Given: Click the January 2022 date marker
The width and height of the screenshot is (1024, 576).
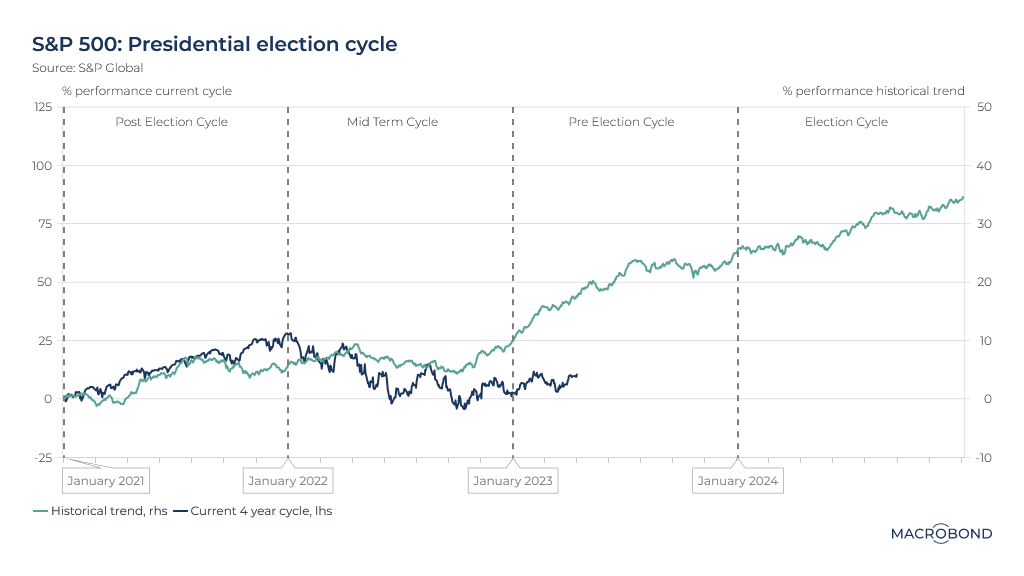Looking at the screenshot, I should point(288,481).
